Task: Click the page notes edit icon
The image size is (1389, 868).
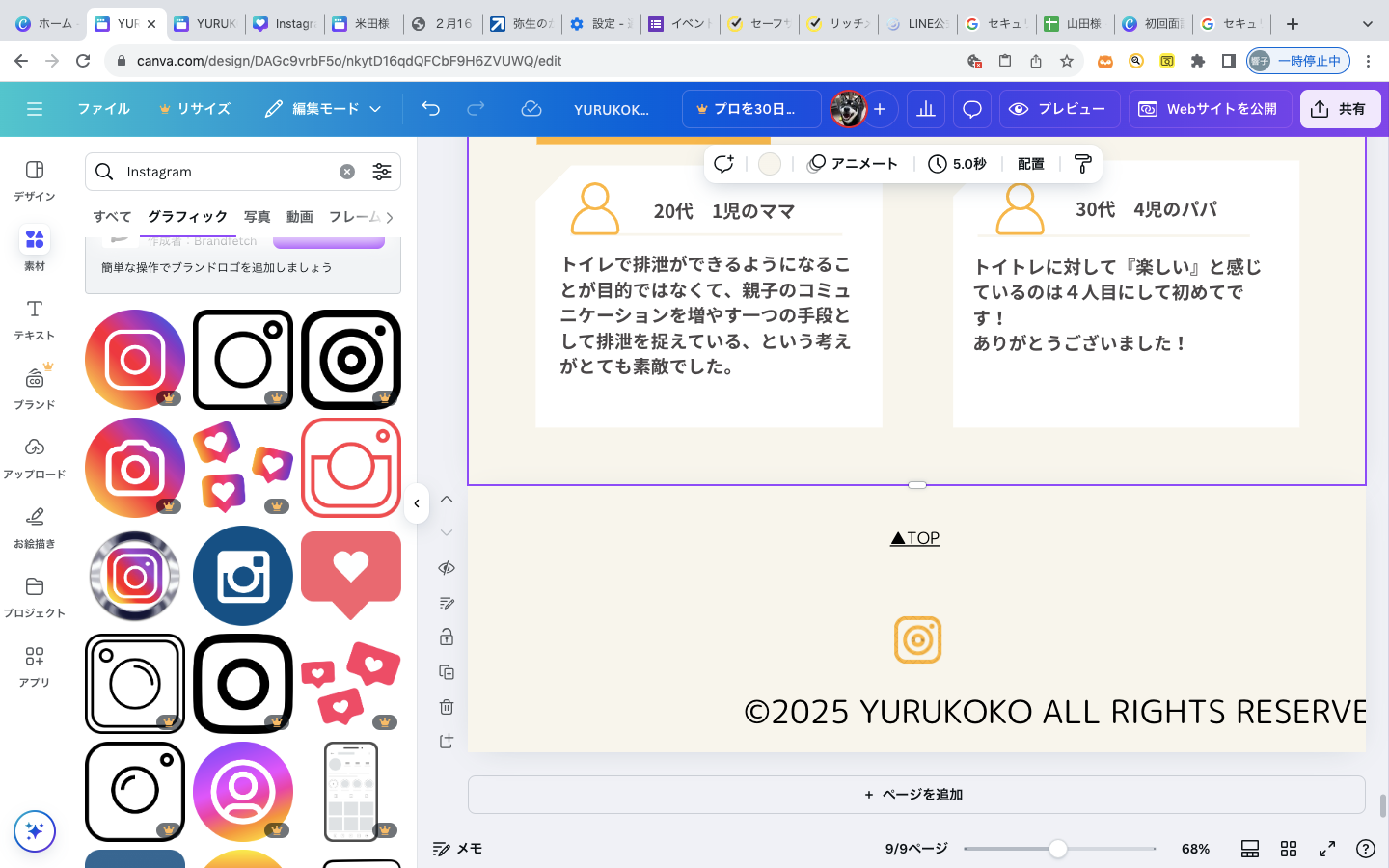Action: [447, 603]
